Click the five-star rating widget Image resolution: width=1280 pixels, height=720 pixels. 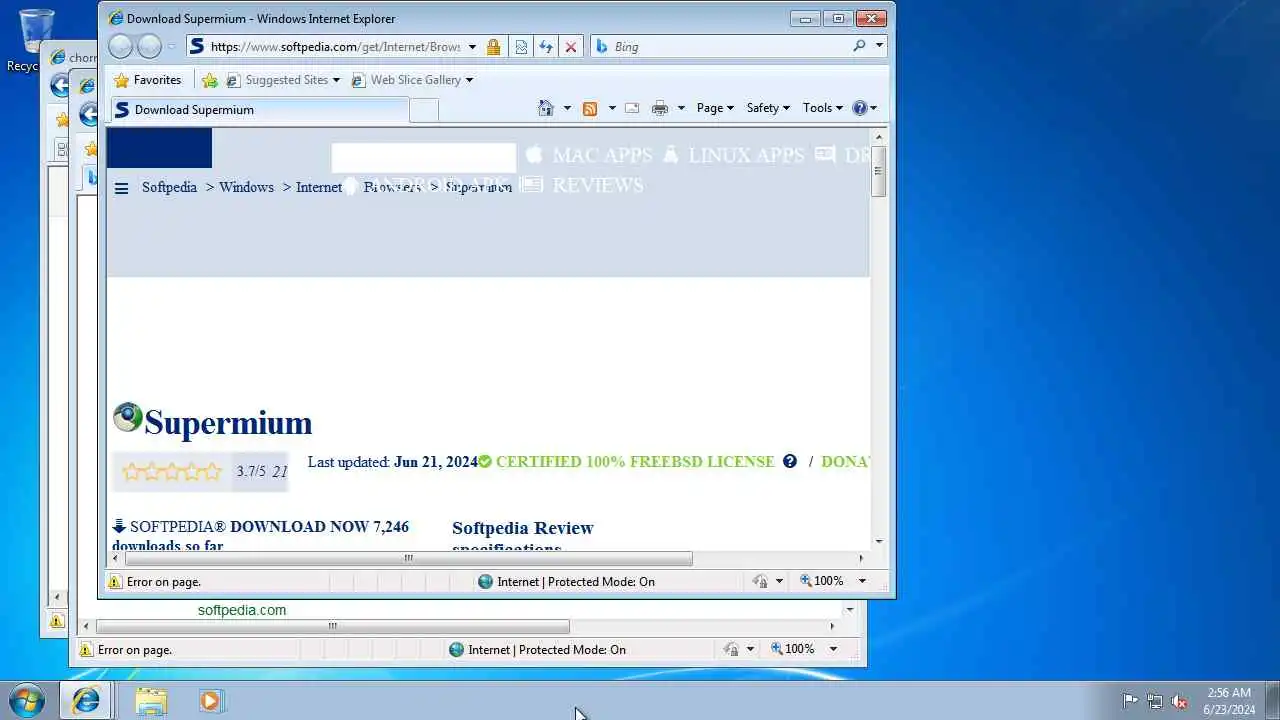coord(171,472)
